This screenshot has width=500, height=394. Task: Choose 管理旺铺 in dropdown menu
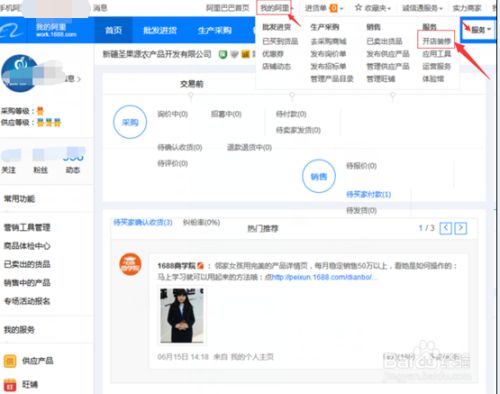click(x=381, y=79)
